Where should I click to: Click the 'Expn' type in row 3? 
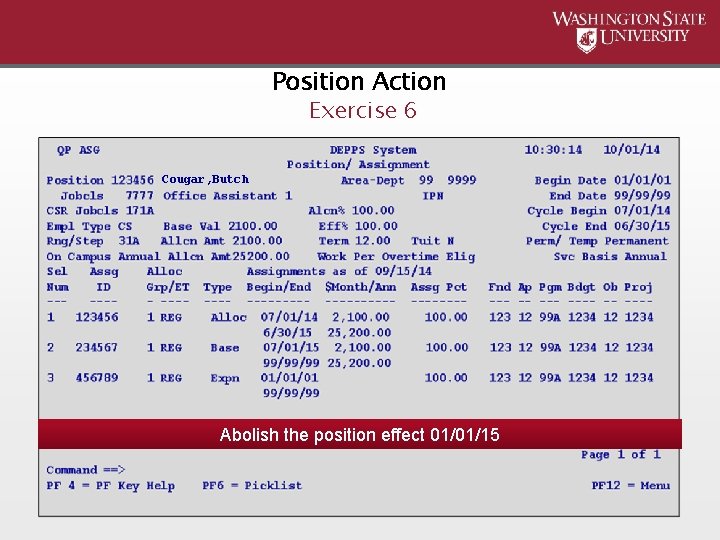[225, 378]
